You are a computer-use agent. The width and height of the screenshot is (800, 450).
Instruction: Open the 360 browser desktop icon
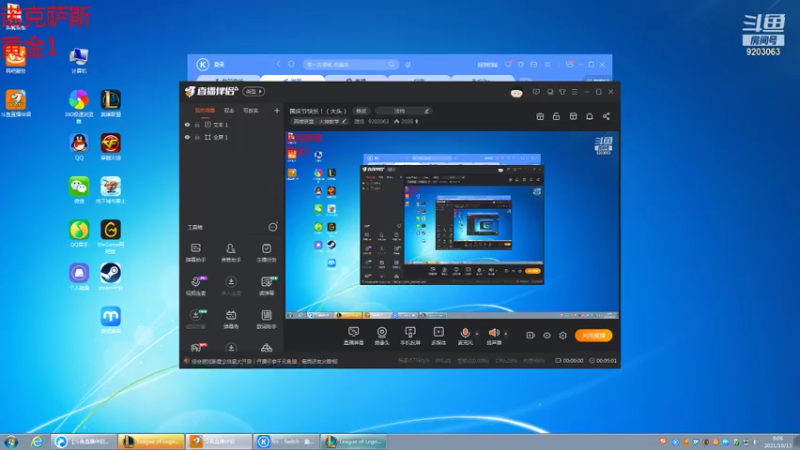79,106
